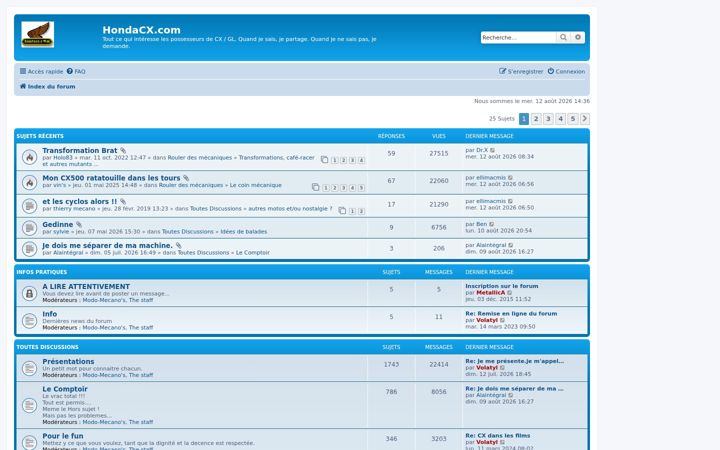Click attachment icon beside Gedinne
The width and height of the screenshot is (720, 450).
click(79, 225)
